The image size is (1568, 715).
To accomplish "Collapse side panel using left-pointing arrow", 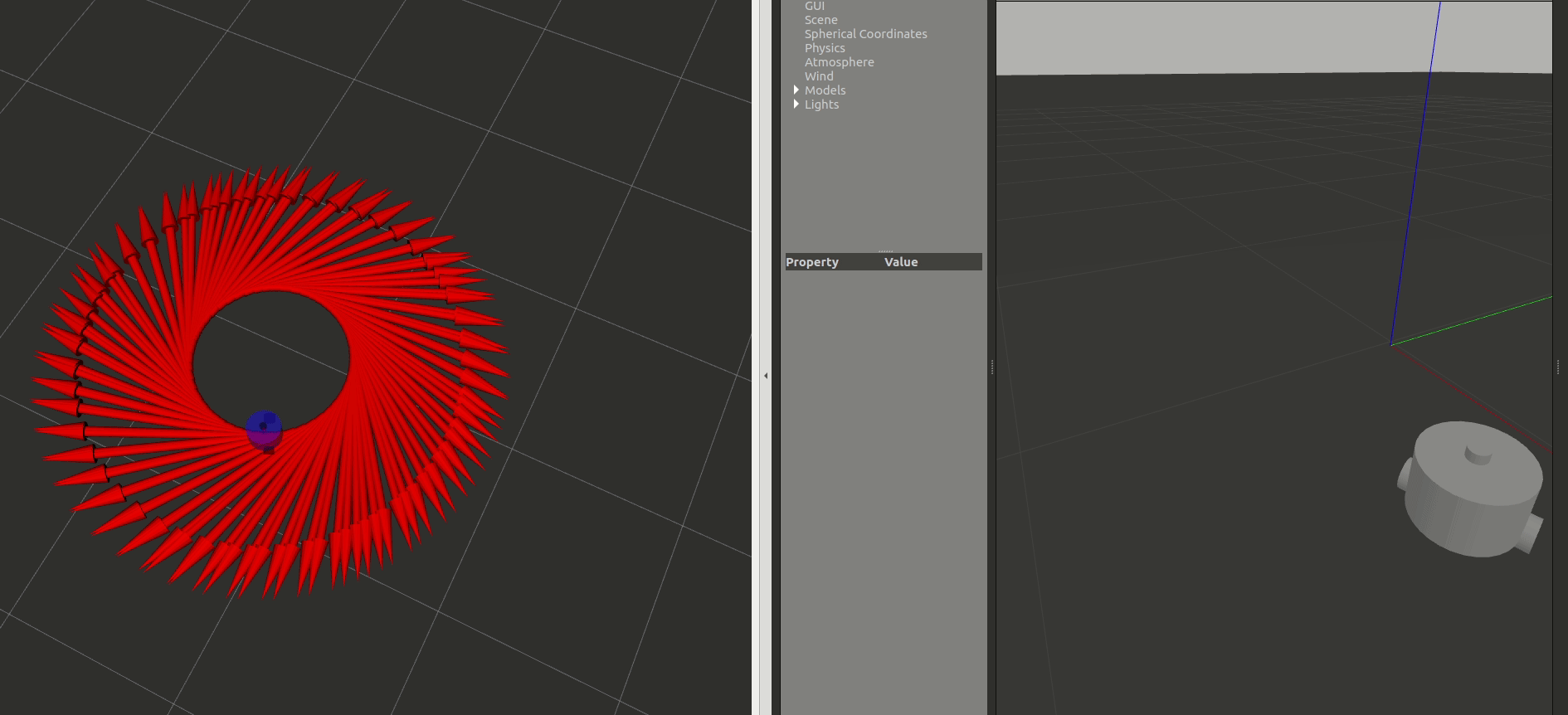I will 766,376.
